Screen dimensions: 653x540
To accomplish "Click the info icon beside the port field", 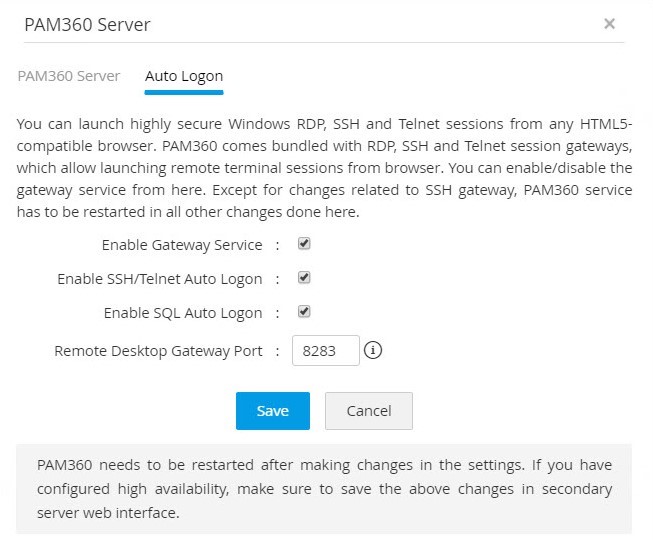I will (x=374, y=351).
